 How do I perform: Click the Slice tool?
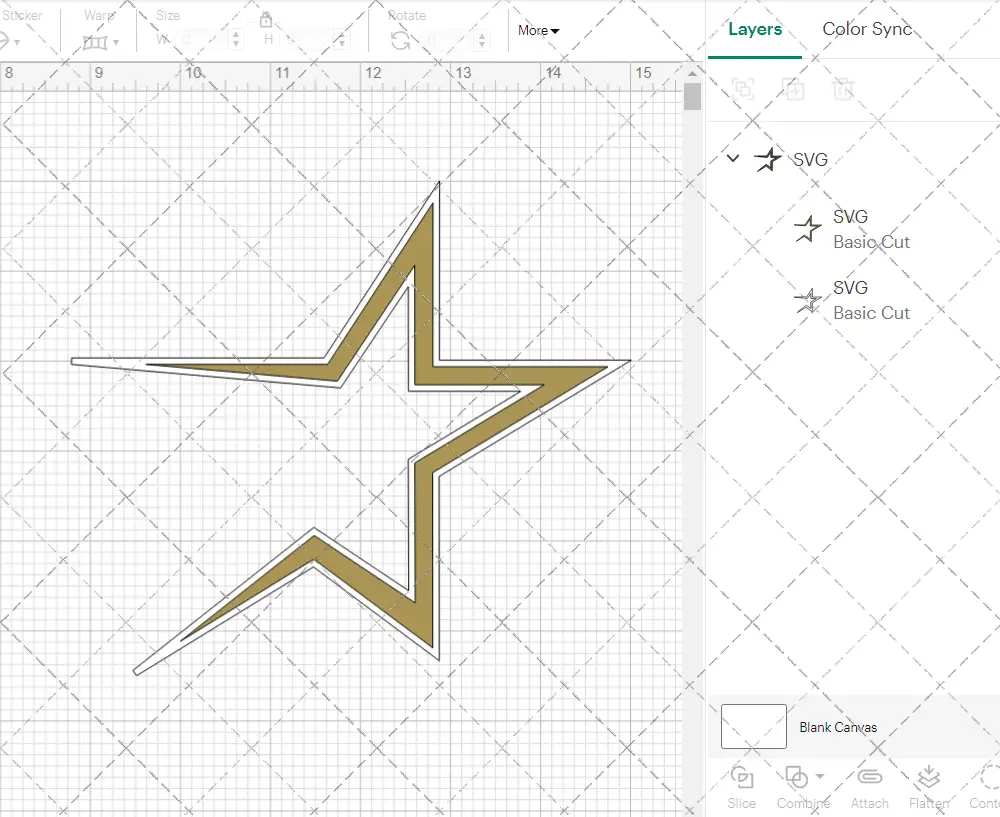pos(742,788)
